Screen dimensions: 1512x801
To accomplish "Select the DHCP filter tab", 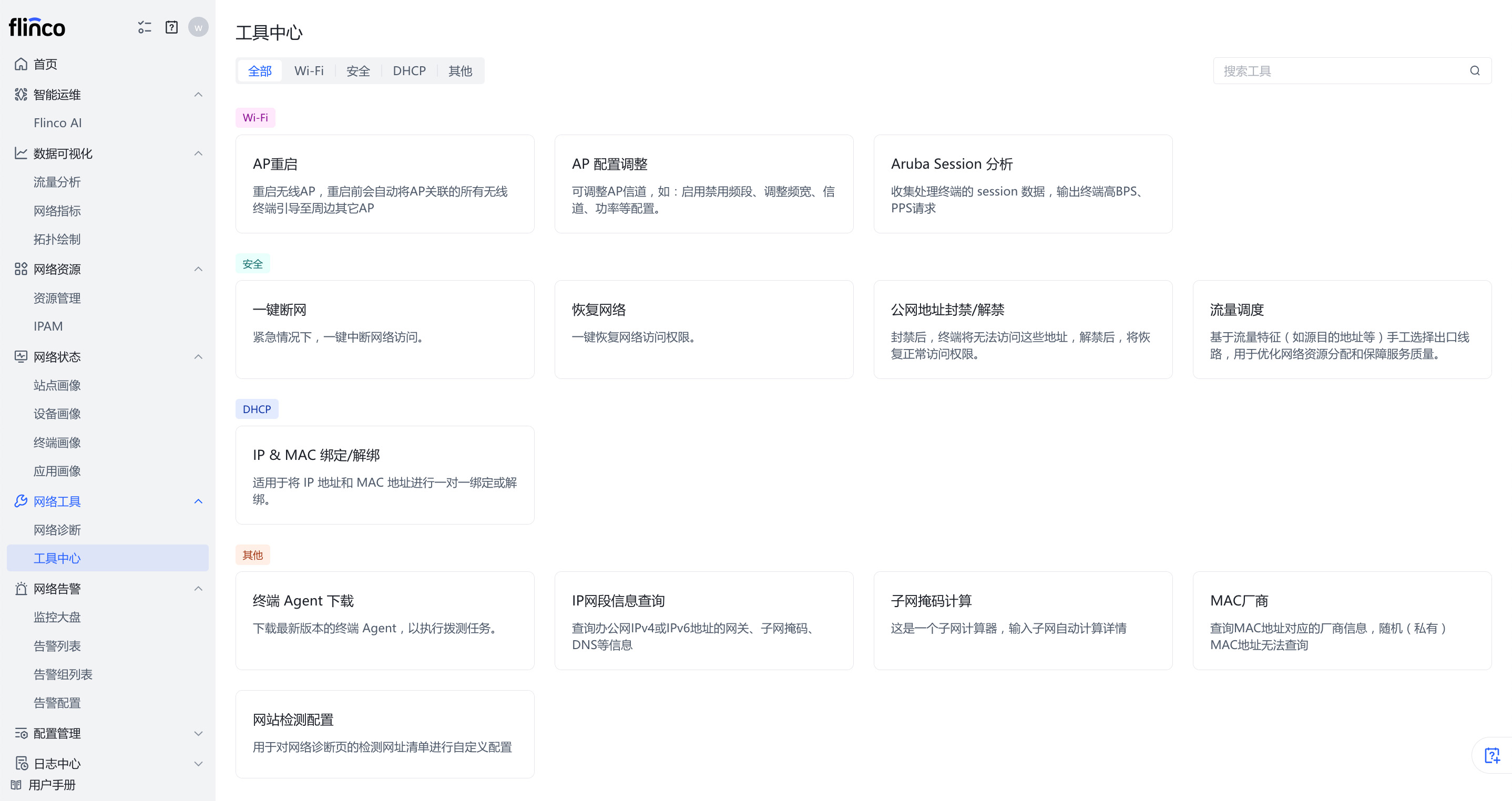I will click(409, 71).
